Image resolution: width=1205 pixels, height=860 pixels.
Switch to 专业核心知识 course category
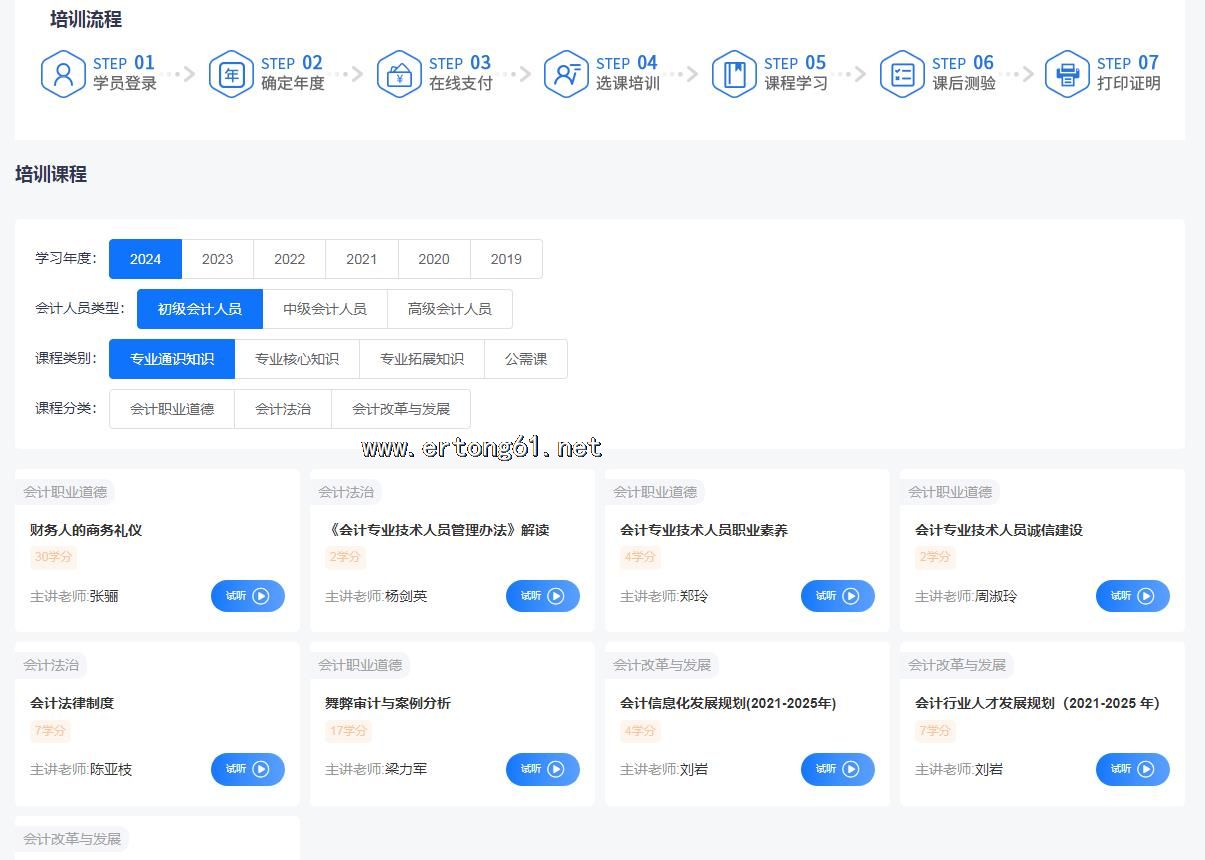296,359
